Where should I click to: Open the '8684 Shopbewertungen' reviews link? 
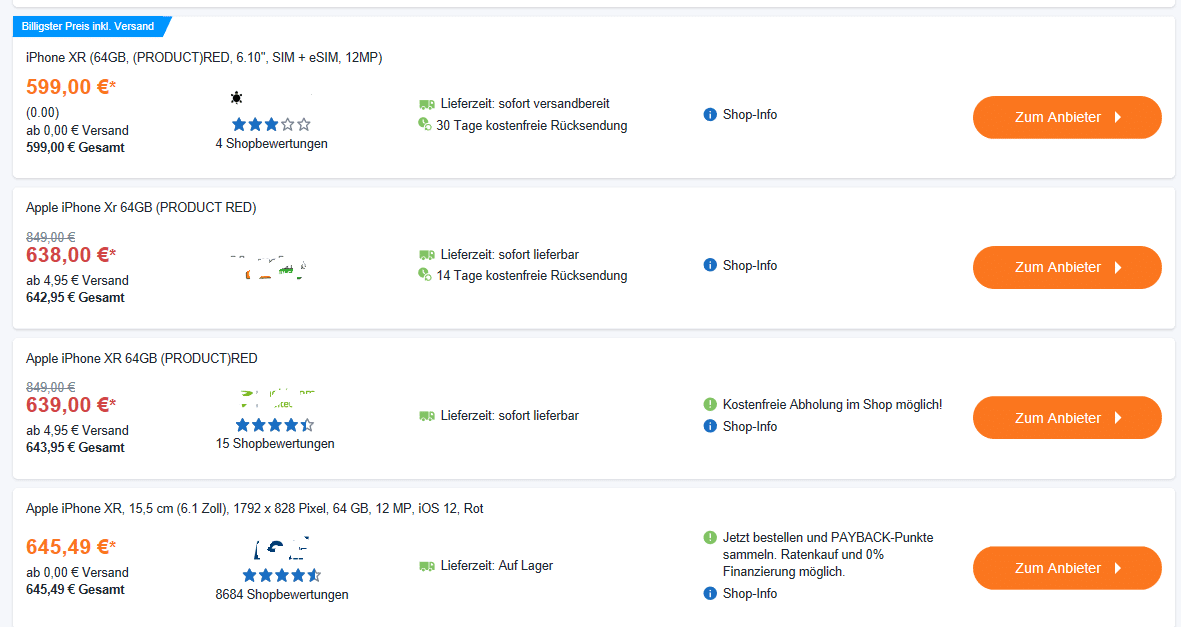click(x=282, y=595)
